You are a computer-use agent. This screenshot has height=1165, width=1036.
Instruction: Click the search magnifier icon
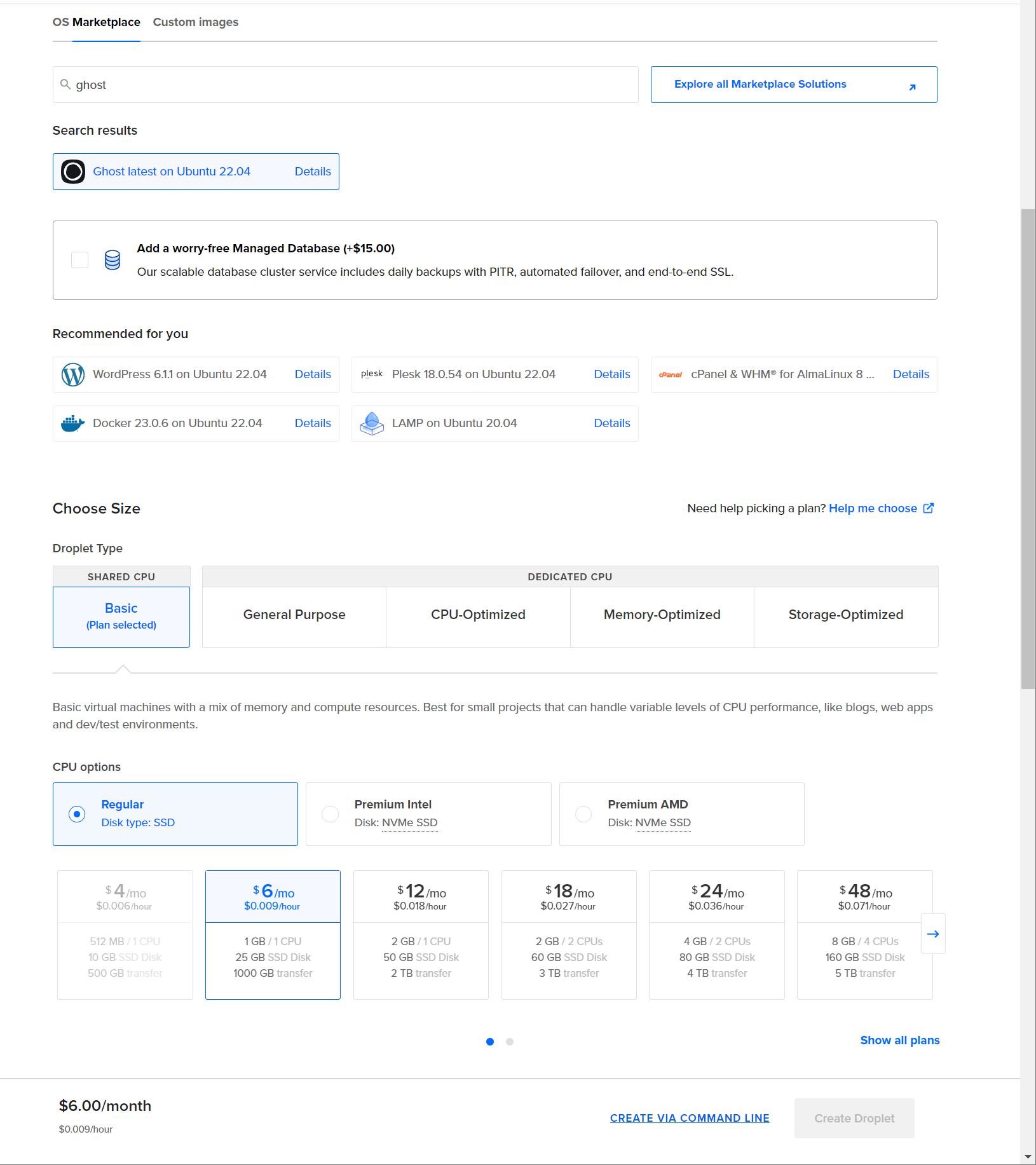[x=65, y=84]
